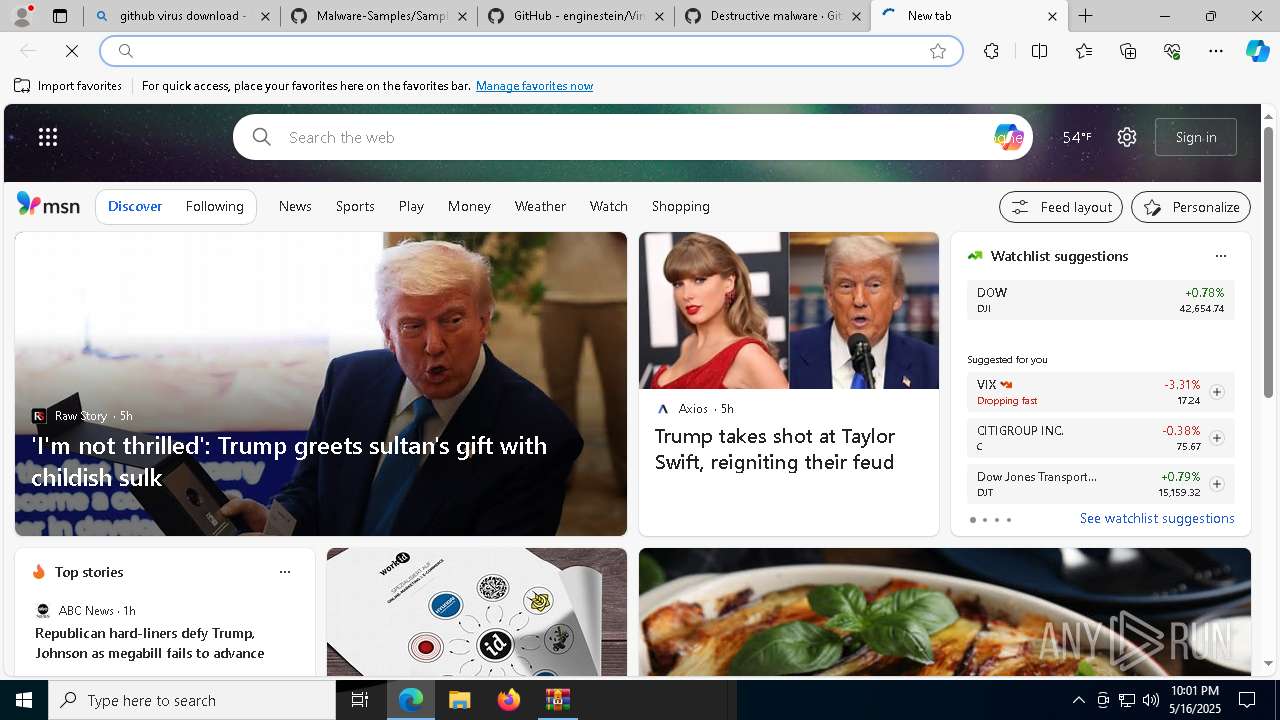Open the Task View taskbar icon
The image size is (1280, 720).
(360, 700)
